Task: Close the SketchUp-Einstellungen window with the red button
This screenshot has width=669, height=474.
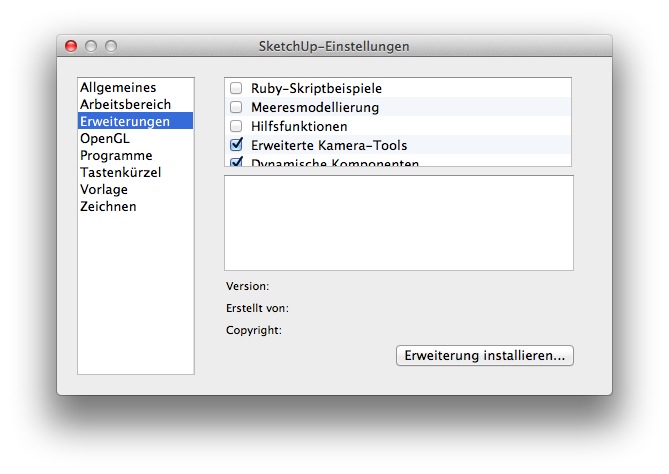Action: [71, 46]
